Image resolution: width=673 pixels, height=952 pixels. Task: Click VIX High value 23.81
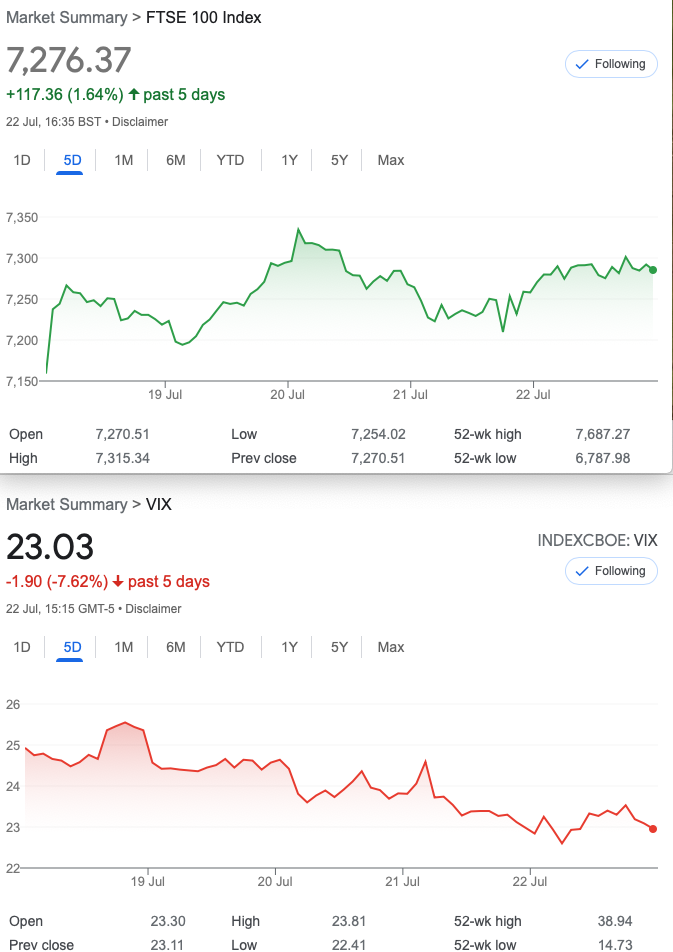(349, 922)
